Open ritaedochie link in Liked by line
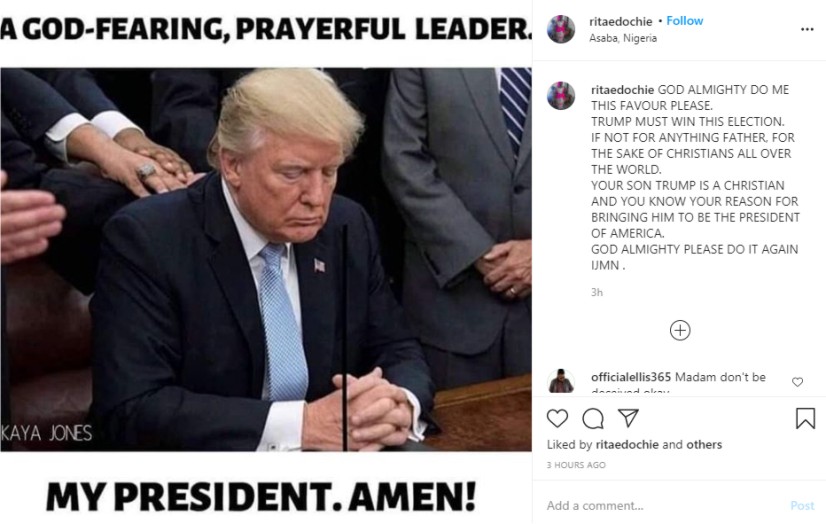The image size is (826, 524). (x=627, y=444)
